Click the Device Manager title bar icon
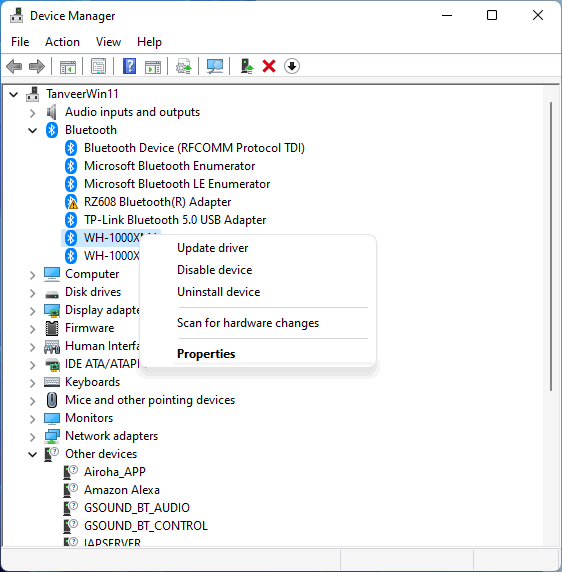562x572 pixels. 16,15
